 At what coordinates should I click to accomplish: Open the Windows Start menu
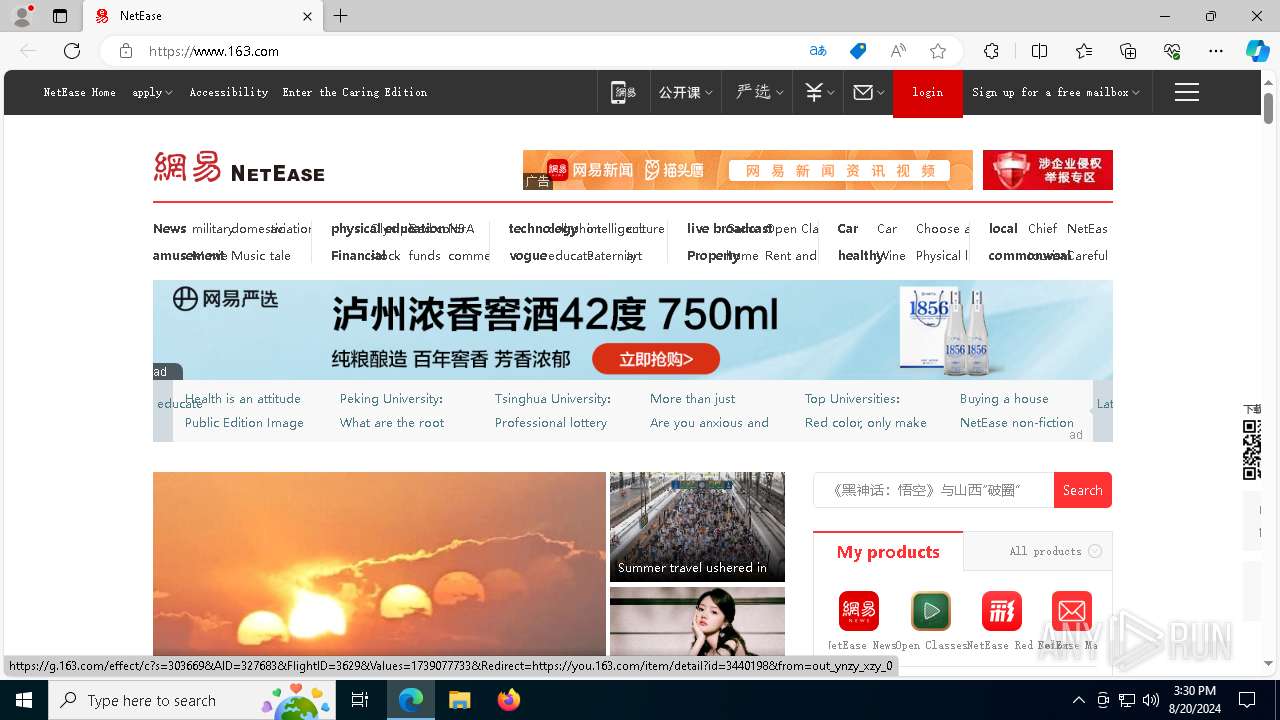click(x=24, y=700)
